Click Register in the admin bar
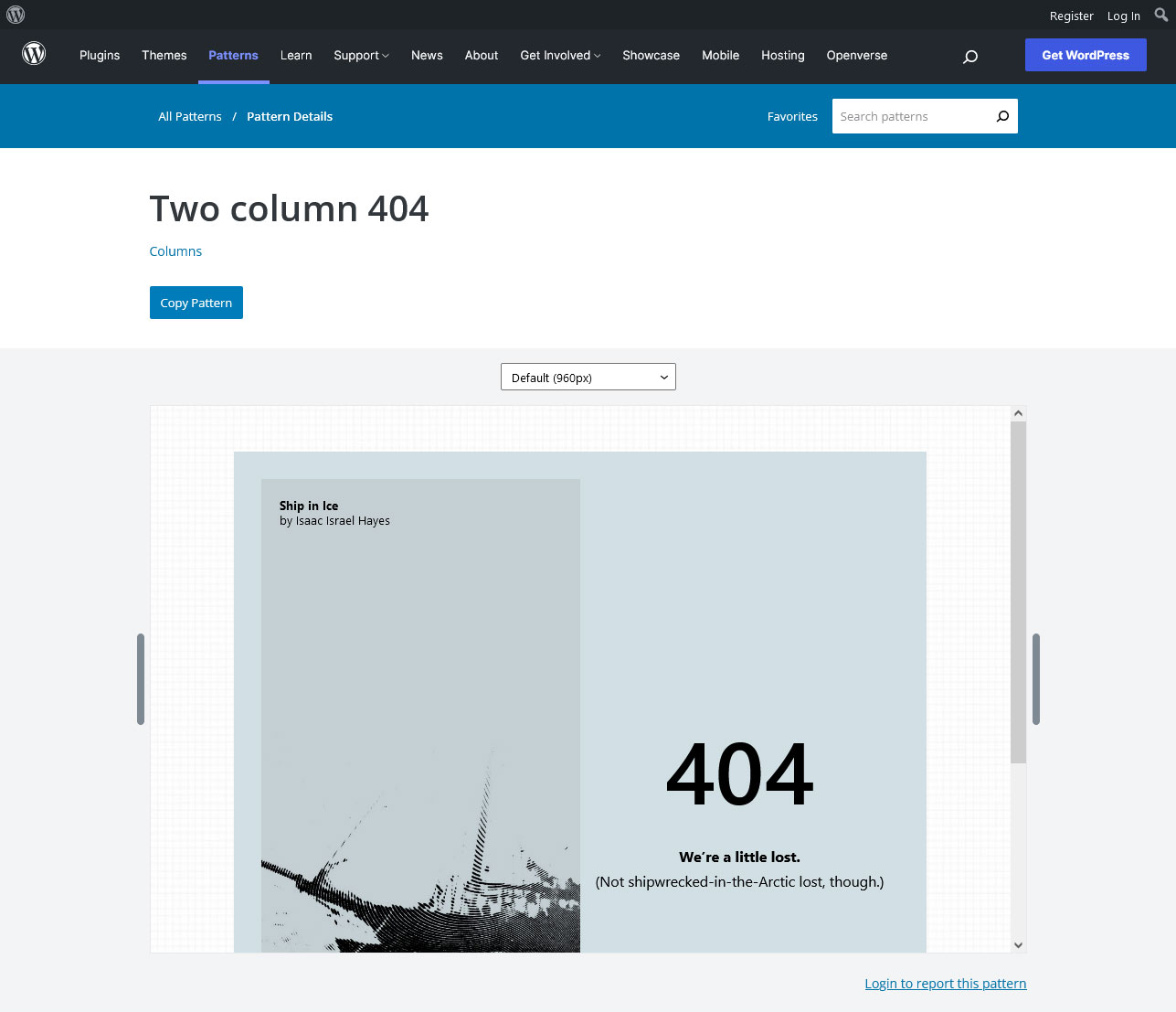 [x=1072, y=16]
